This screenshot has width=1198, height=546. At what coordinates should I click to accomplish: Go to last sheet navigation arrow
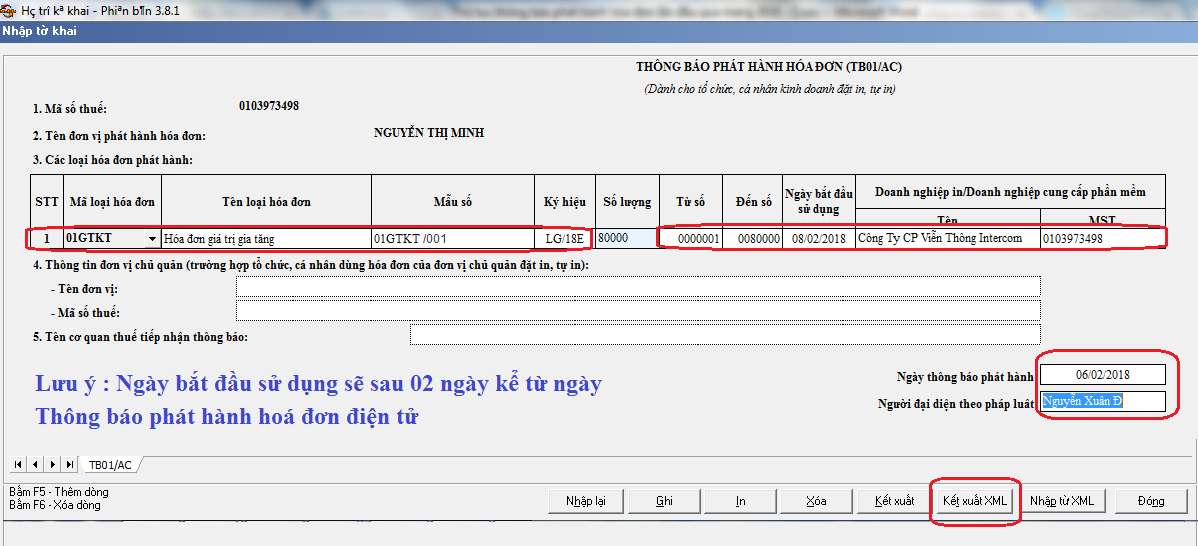click(70, 464)
